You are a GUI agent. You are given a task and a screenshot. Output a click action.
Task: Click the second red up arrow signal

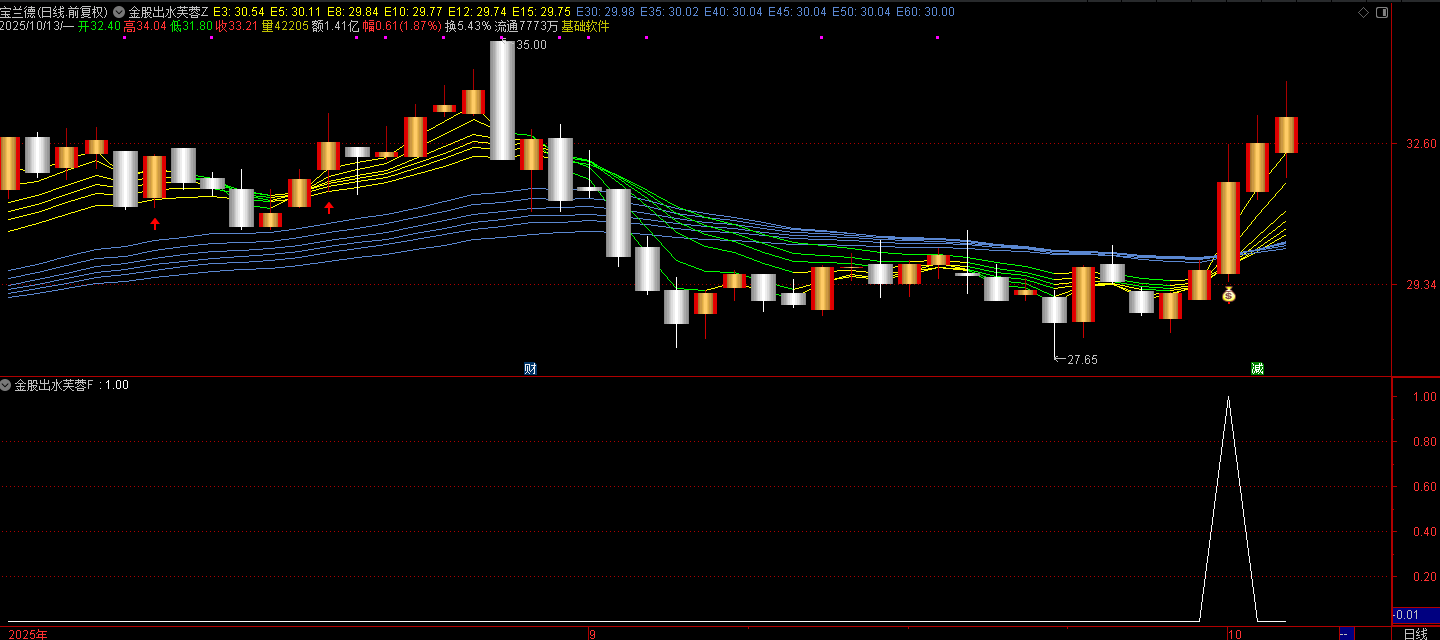coord(329,207)
